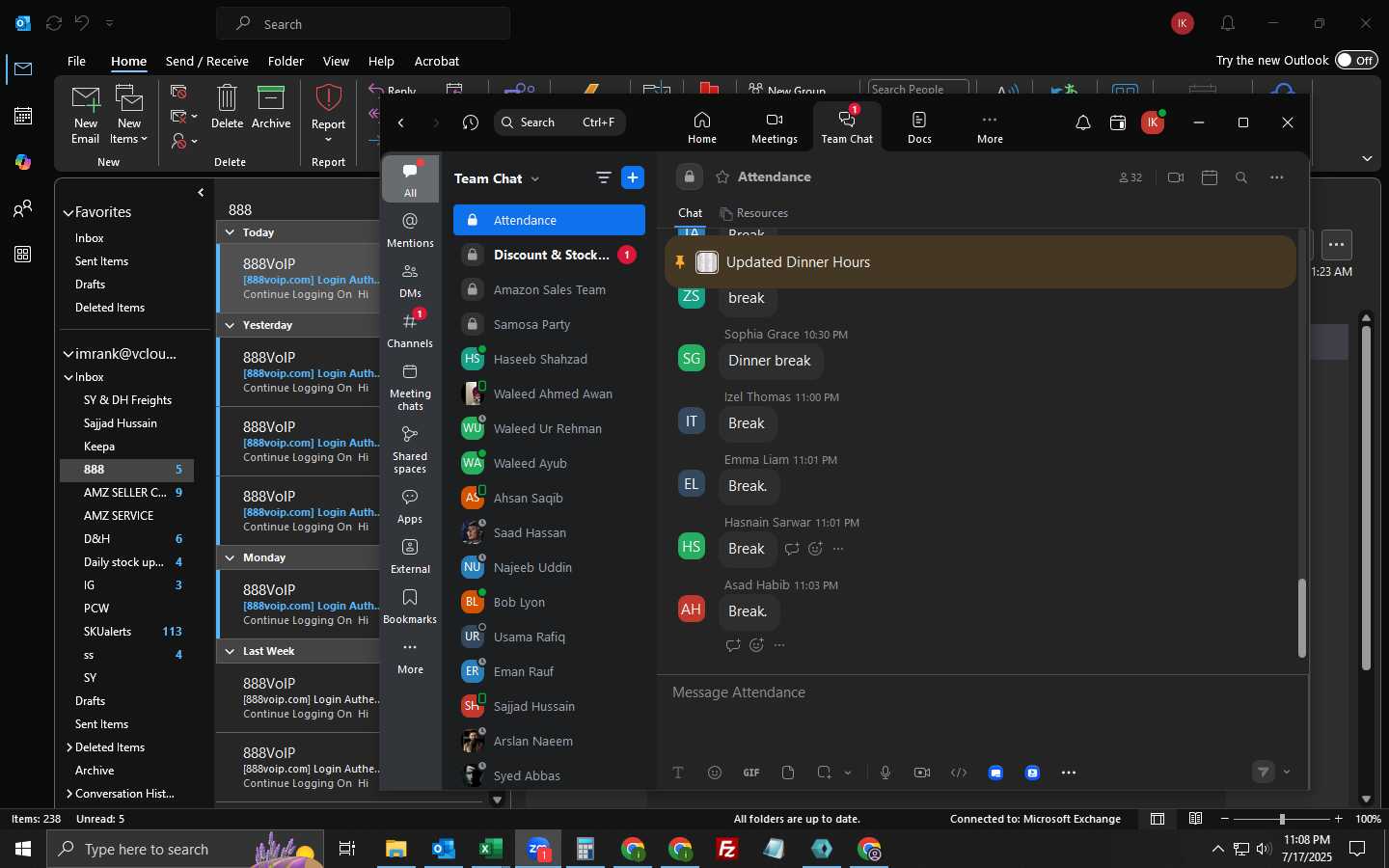Image resolution: width=1389 pixels, height=868 pixels.
Task: Record a video message
Action: pos(922,773)
